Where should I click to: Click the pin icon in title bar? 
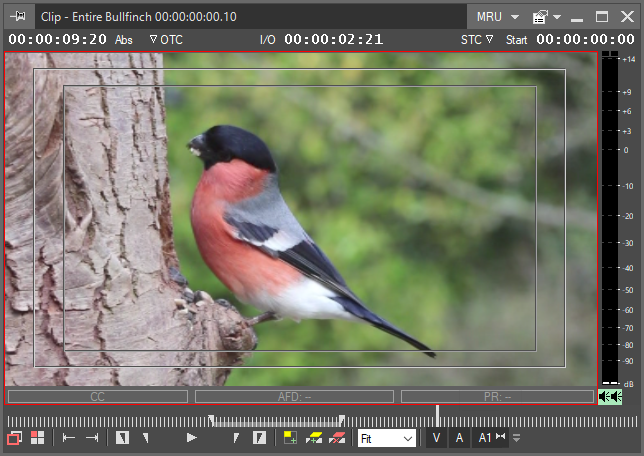pos(15,17)
